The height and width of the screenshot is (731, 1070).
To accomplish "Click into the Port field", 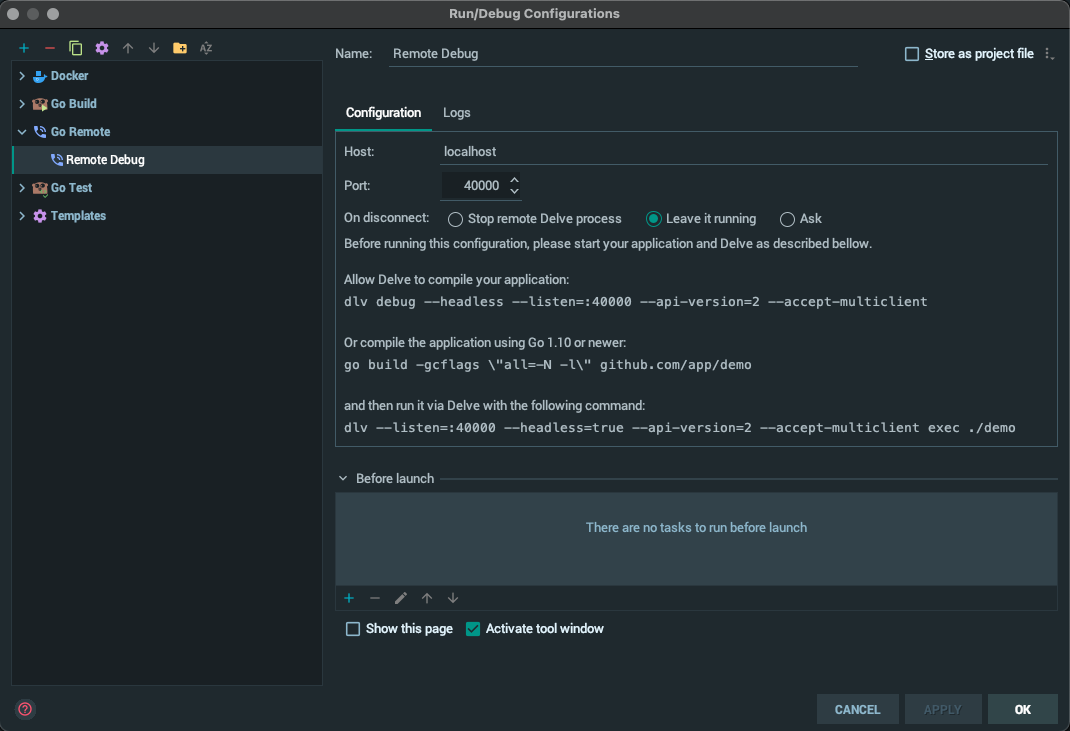I will [473, 186].
